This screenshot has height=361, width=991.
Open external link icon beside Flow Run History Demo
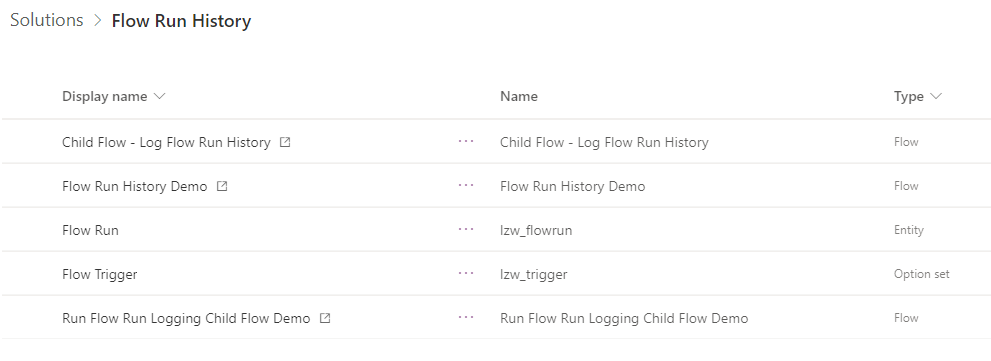point(222,187)
